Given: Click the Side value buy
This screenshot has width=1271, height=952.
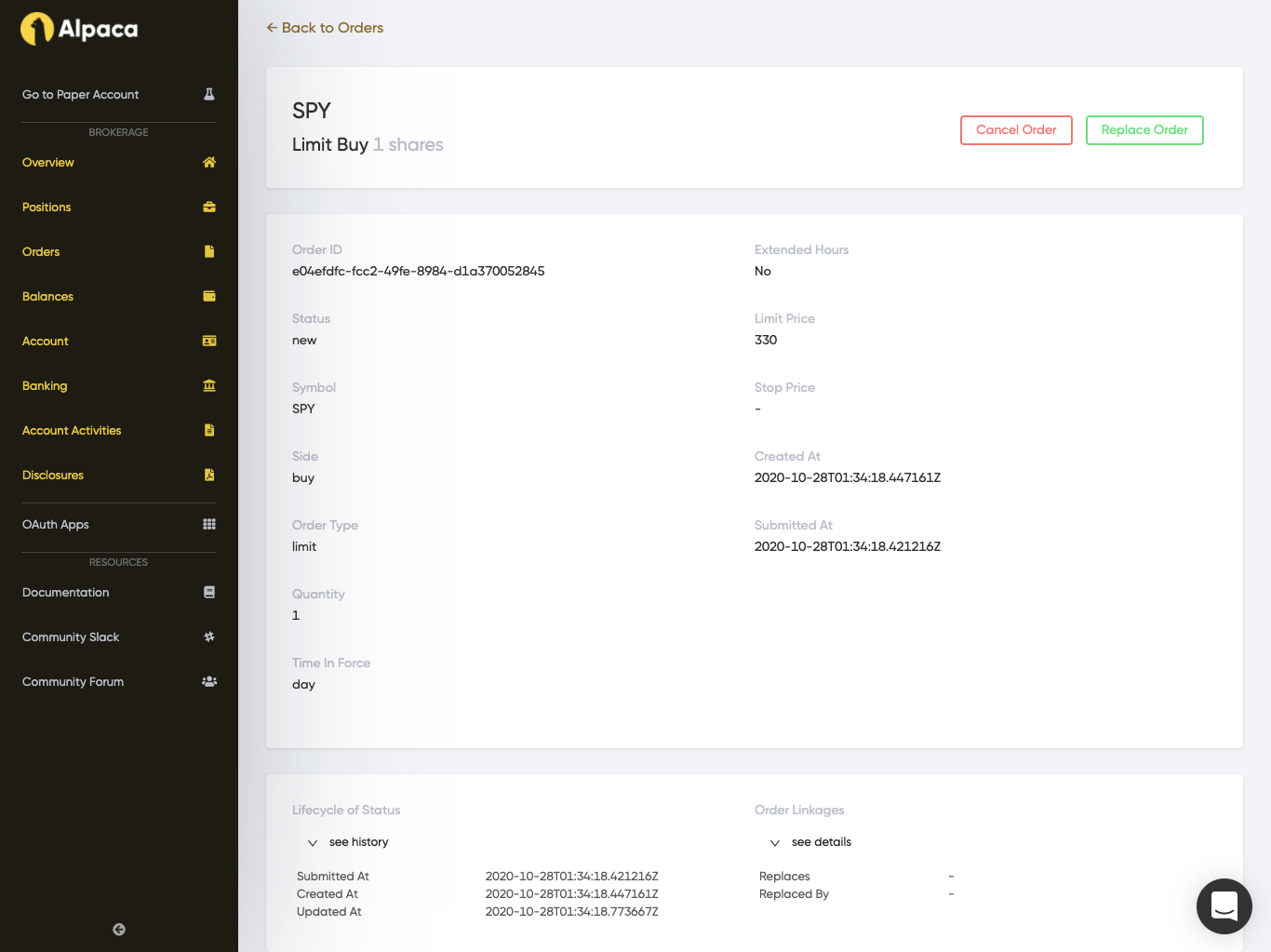Looking at the screenshot, I should [303, 478].
